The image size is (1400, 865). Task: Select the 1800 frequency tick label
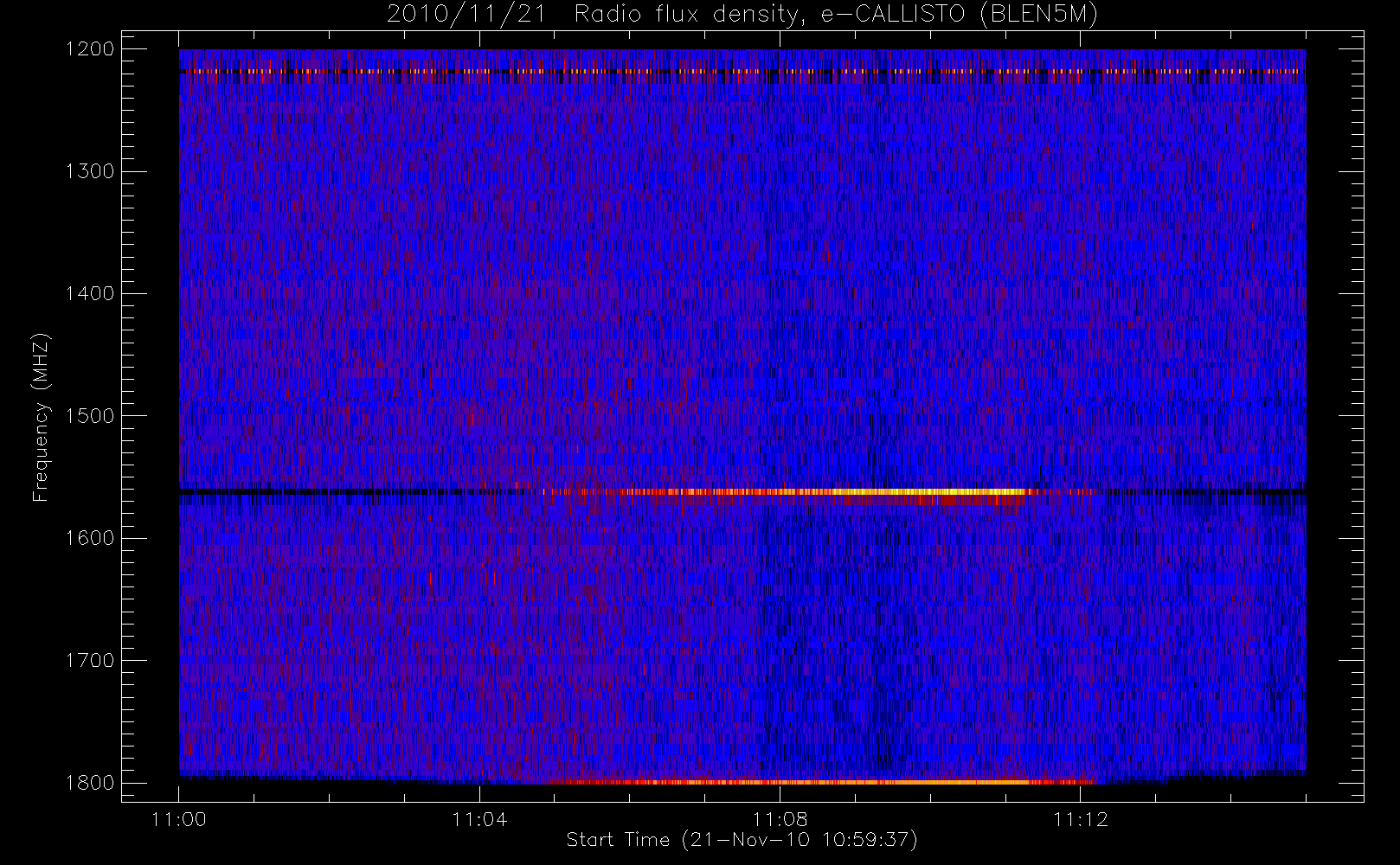90,782
